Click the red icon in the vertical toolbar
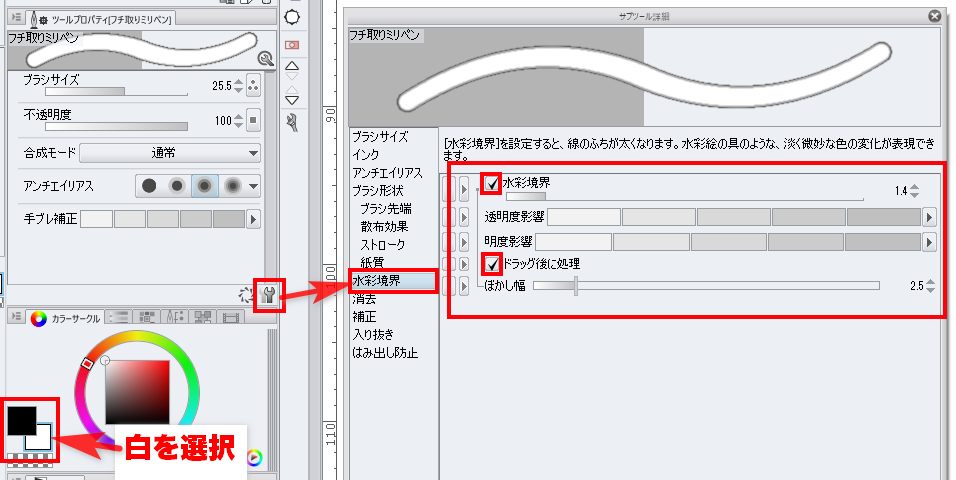This screenshot has height=480, width=956. tap(292, 45)
